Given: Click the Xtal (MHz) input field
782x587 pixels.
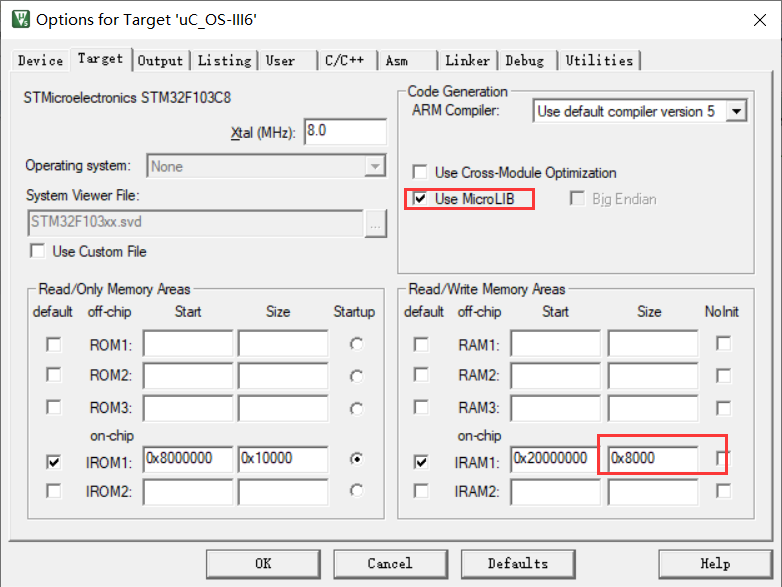Looking at the screenshot, I should [345, 132].
